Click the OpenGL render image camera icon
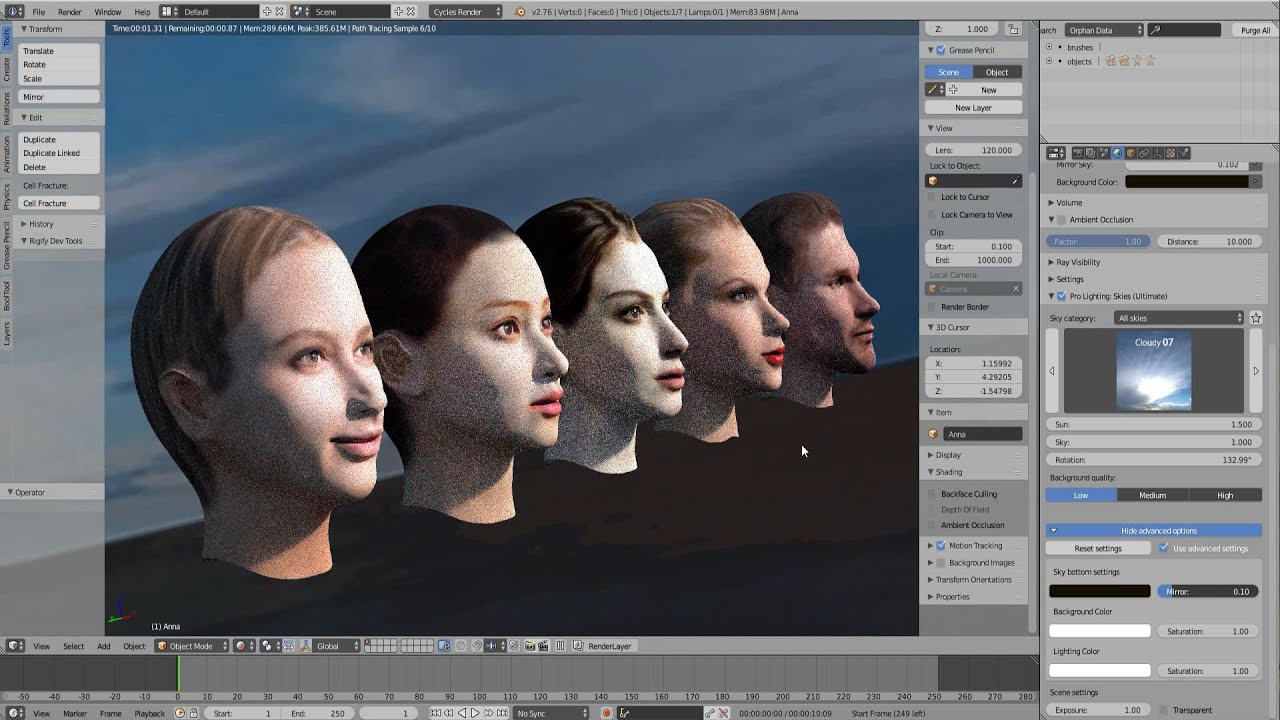The image size is (1280, 720). [x=531, y=646]
